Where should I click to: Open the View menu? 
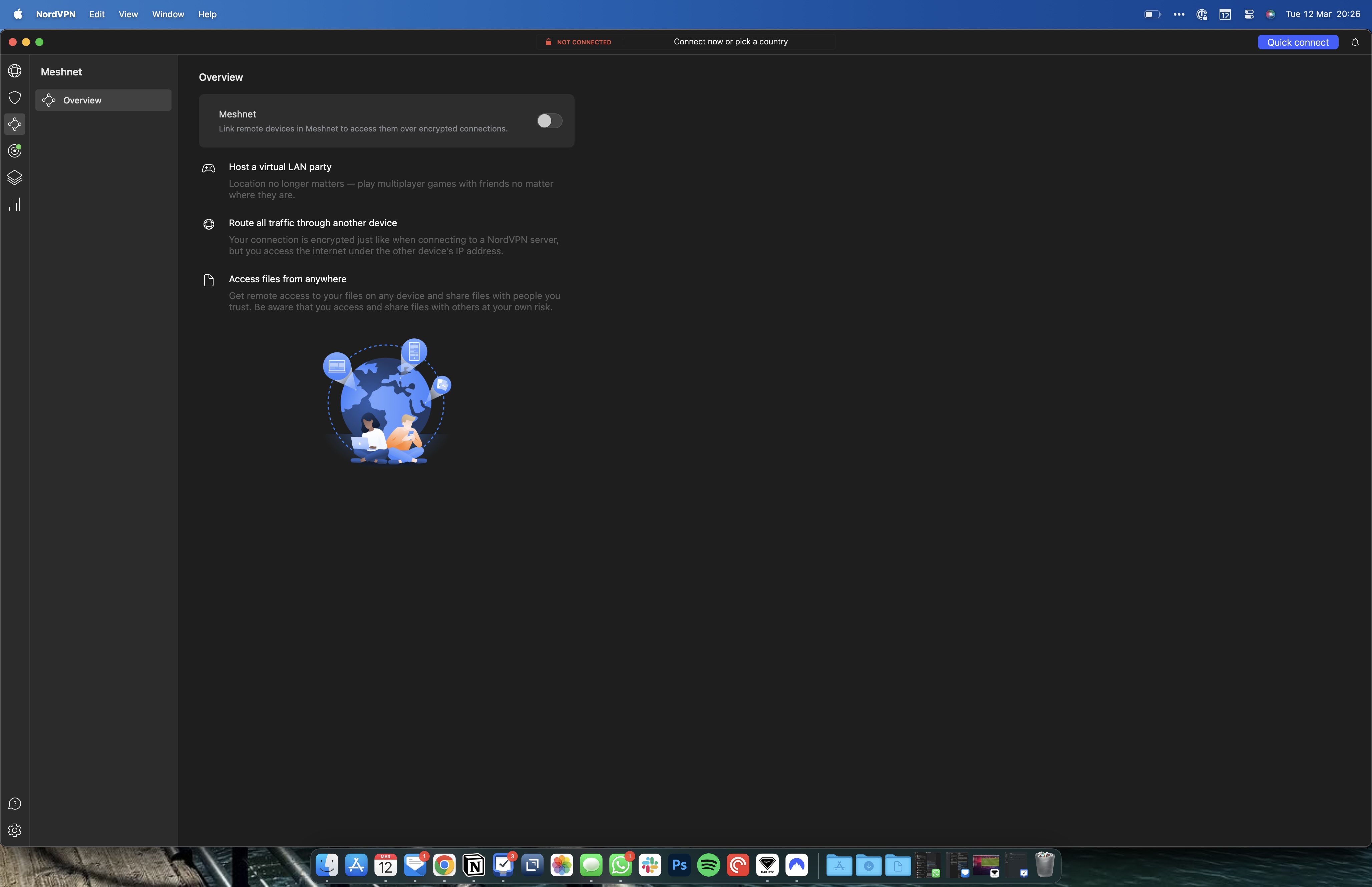(128, 14)
